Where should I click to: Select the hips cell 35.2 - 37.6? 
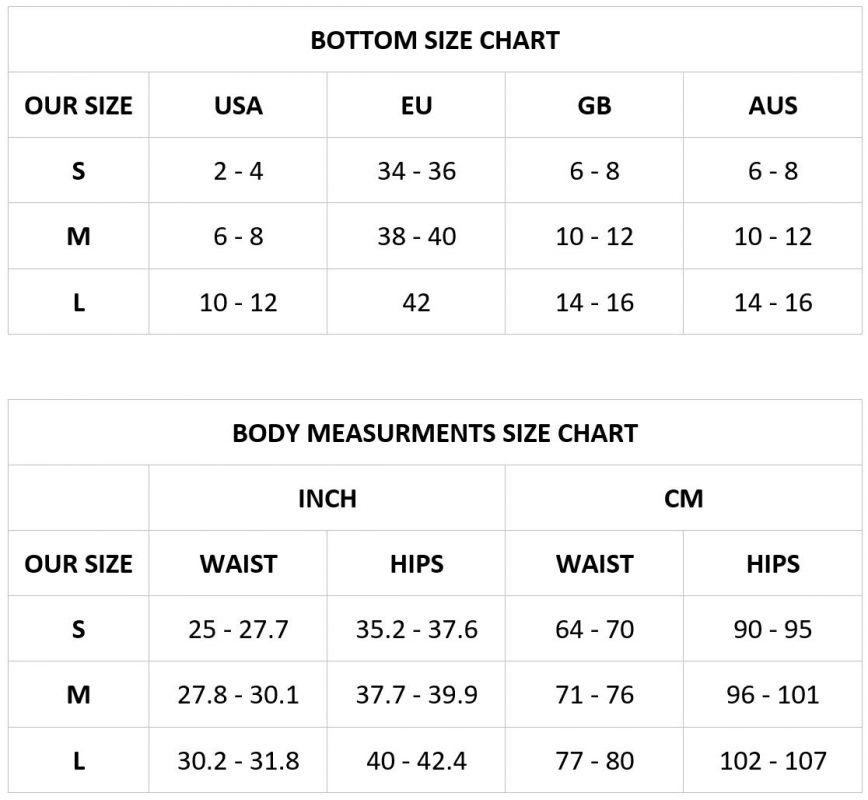[416, 630]
